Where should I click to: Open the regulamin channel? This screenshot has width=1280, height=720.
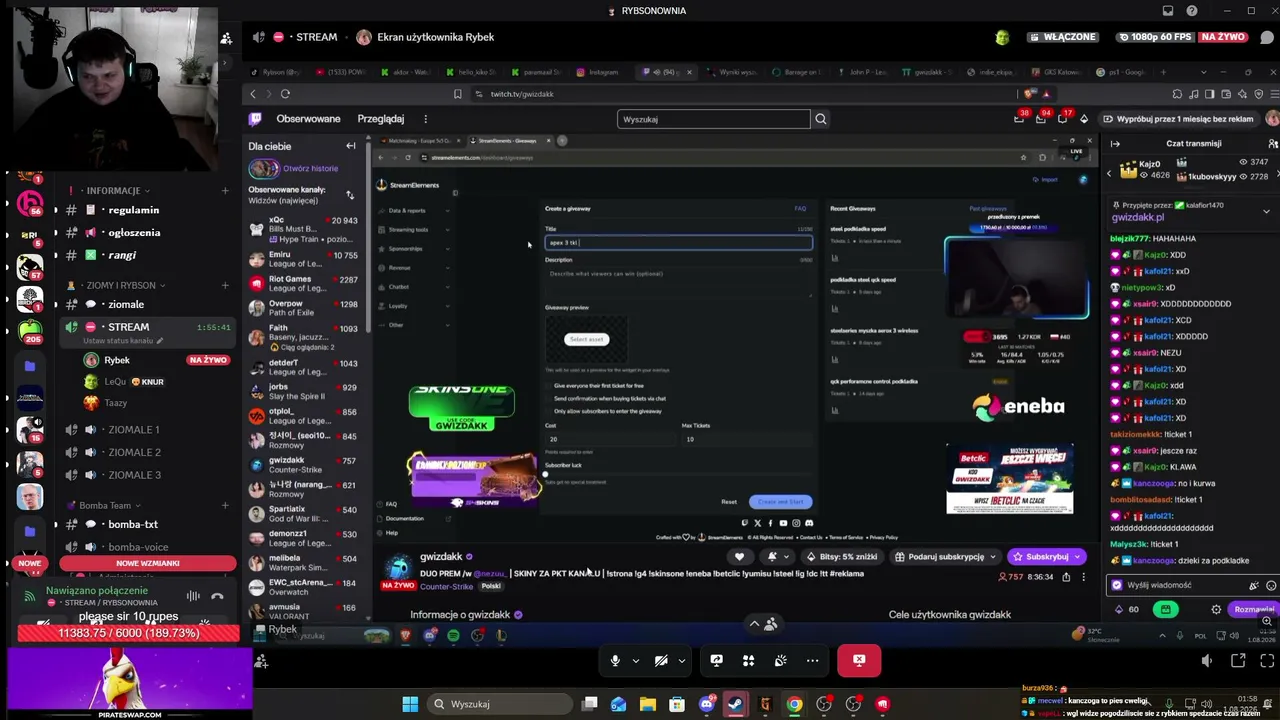click(133, 210)
